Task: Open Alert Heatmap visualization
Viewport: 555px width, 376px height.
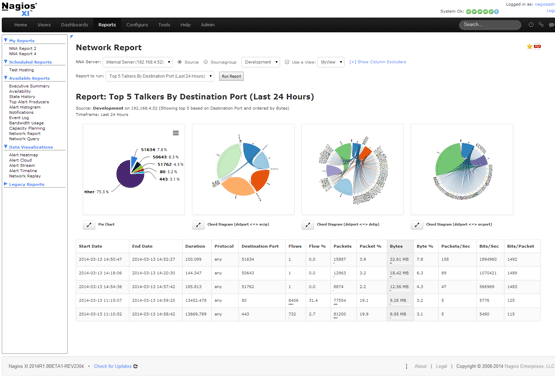Action: pos(23,155)
